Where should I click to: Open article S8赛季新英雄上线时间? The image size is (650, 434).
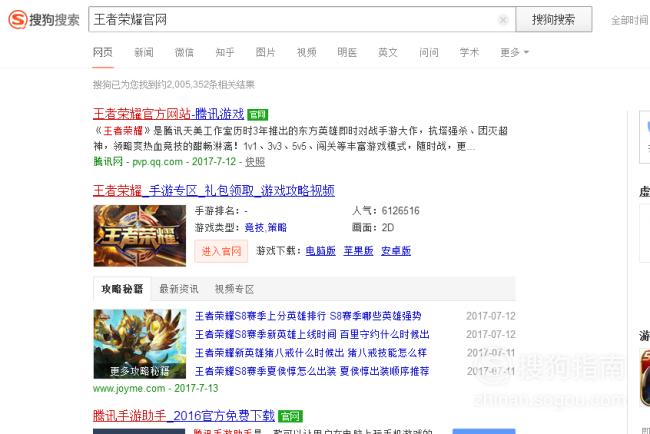click(312, 334)
